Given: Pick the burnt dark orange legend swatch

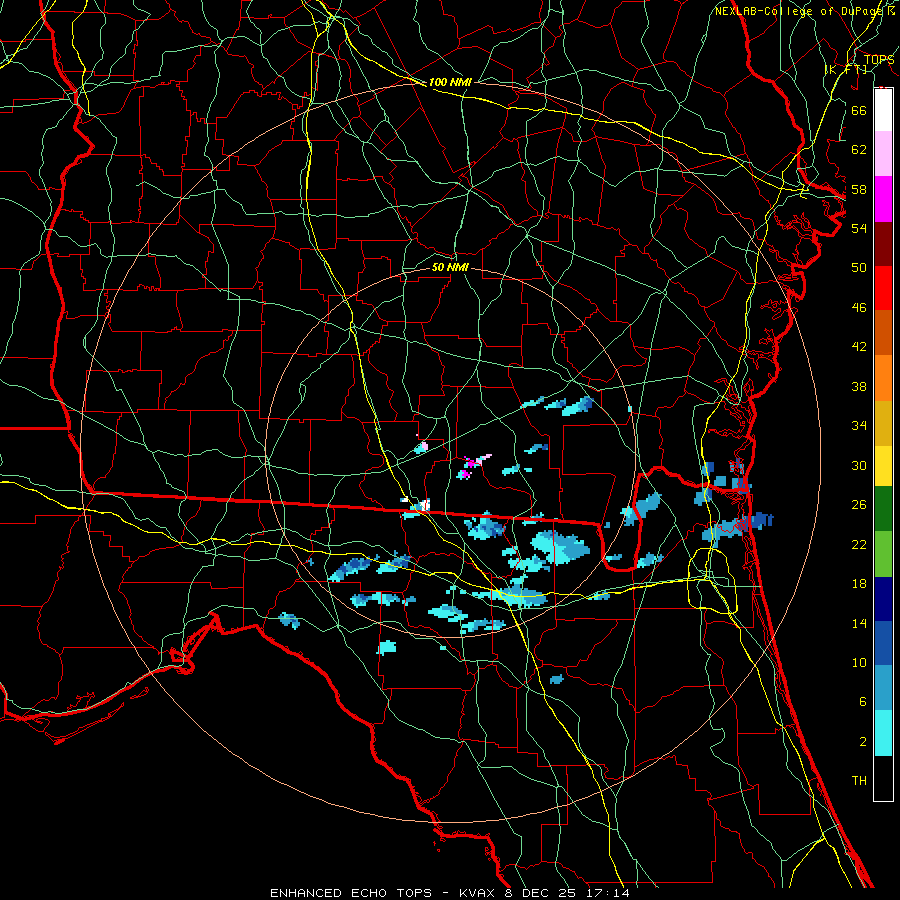Looking at the screenshot, I should click(883, 333).
